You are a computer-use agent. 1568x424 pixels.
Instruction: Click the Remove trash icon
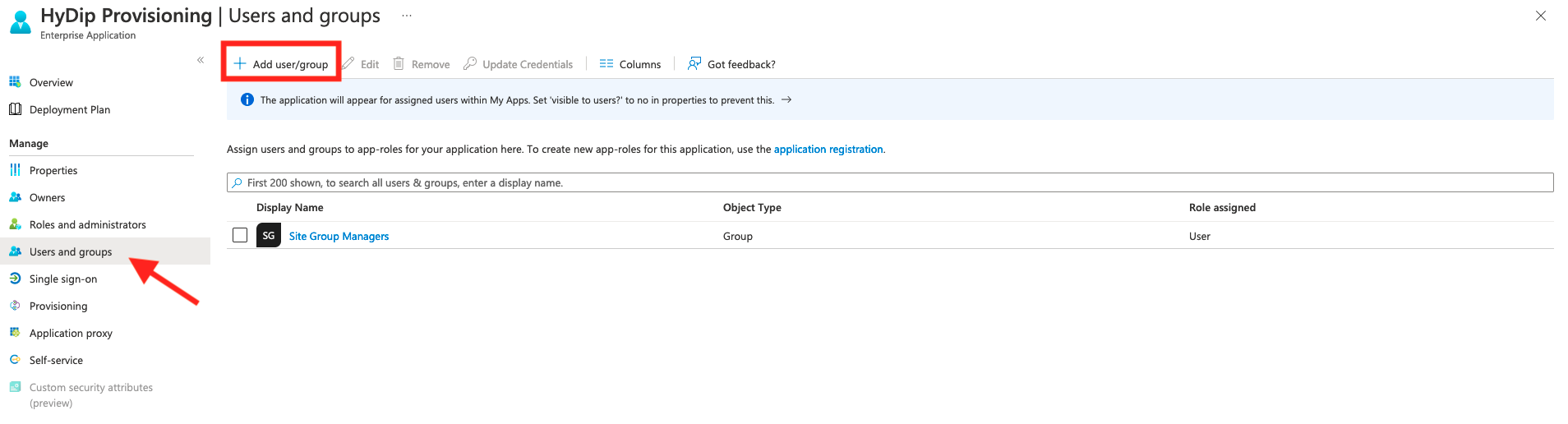tap(399, 63)
